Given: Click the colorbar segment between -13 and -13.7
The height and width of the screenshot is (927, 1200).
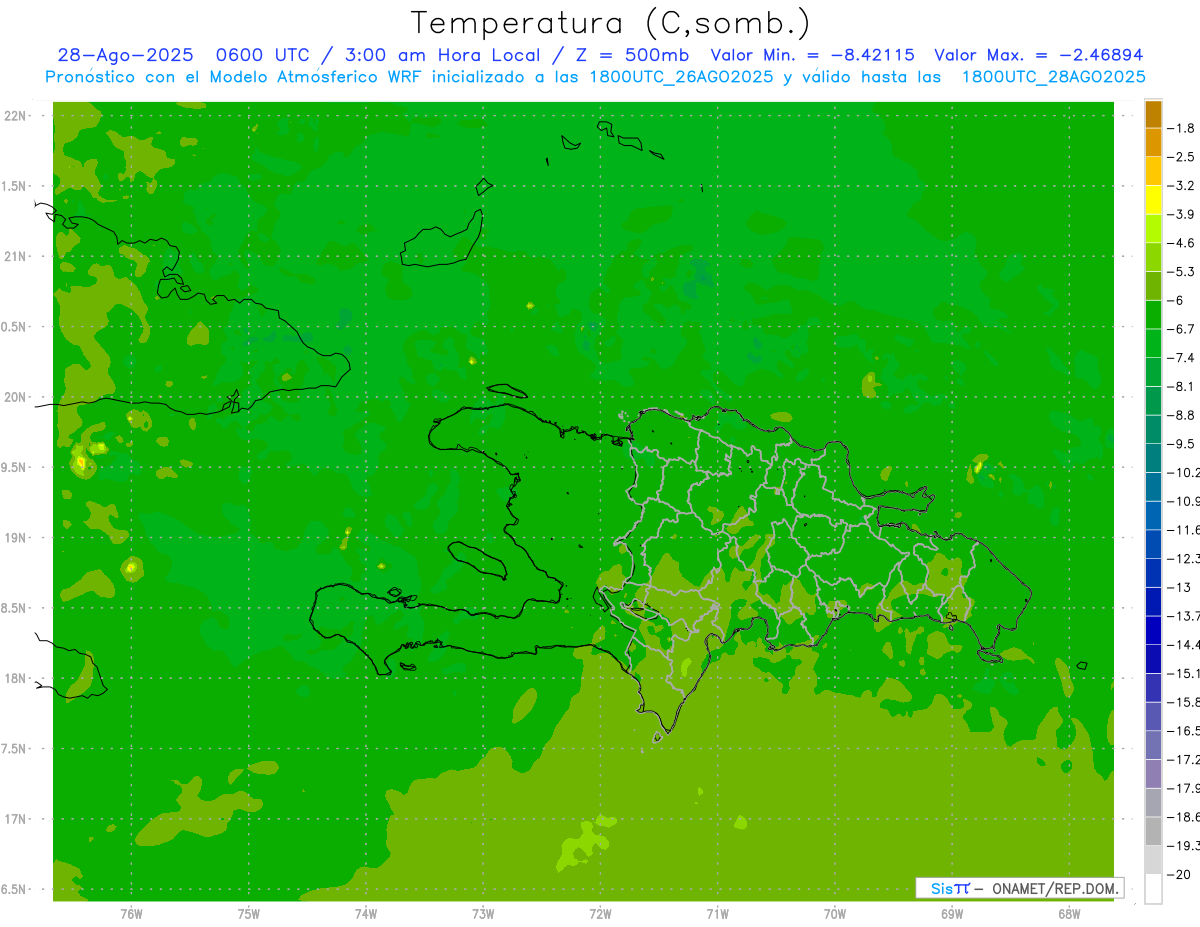Looking at the screenshot, I should 1153,601.
